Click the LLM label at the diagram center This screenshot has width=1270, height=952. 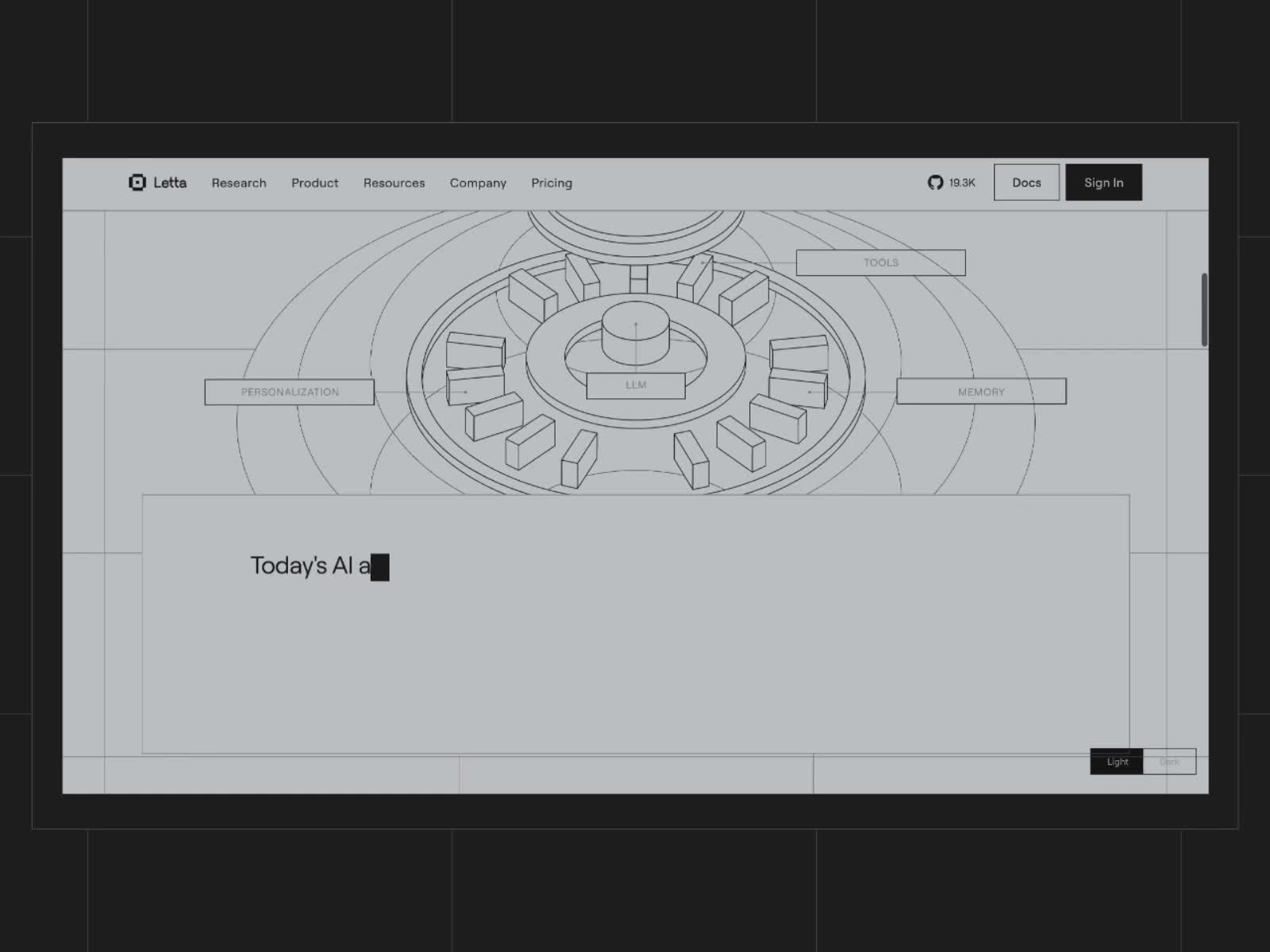pyautogui.click(x=636, y=385)
